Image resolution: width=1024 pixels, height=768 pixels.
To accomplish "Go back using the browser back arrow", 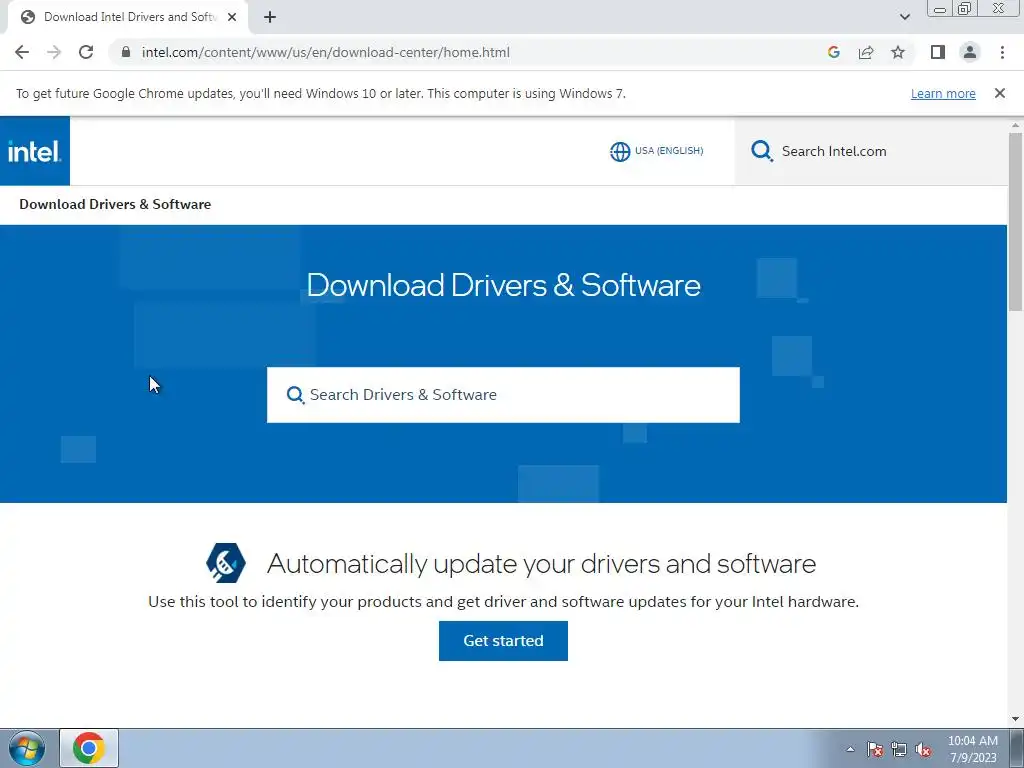I will click(x=22, y=52).
